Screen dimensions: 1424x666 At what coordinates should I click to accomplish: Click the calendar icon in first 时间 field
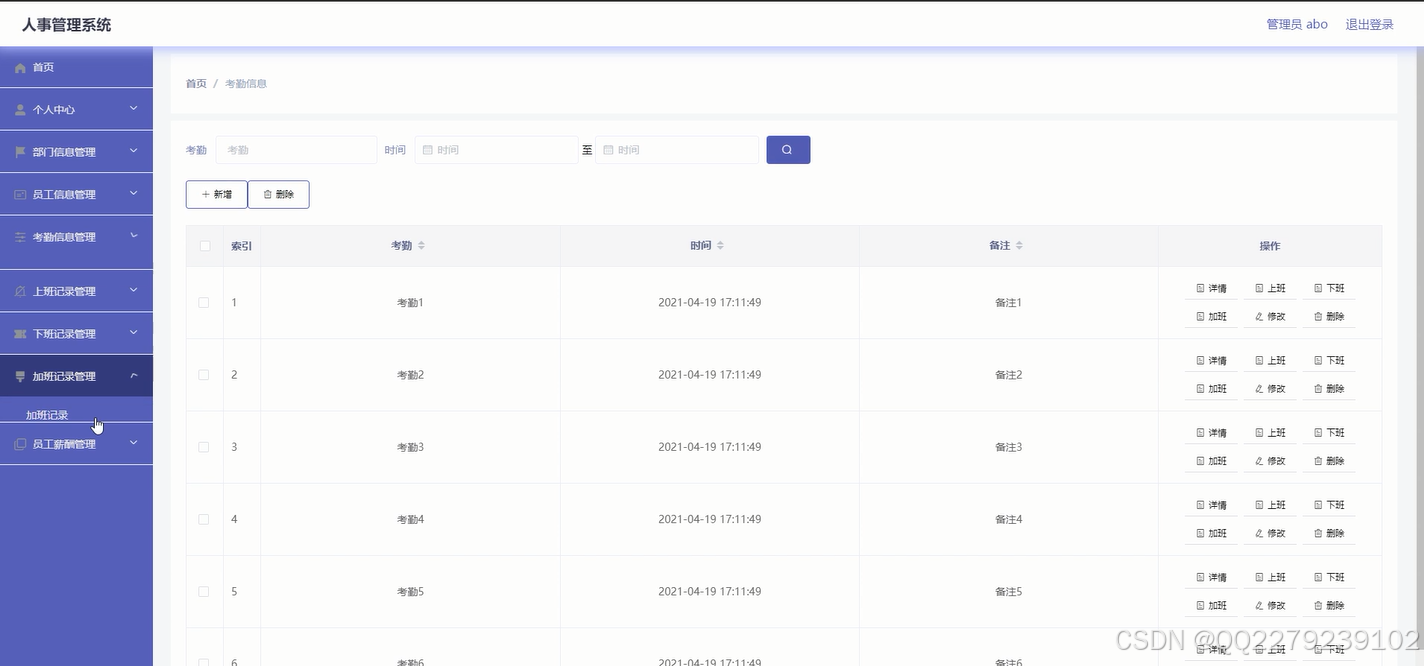[424, 149]
